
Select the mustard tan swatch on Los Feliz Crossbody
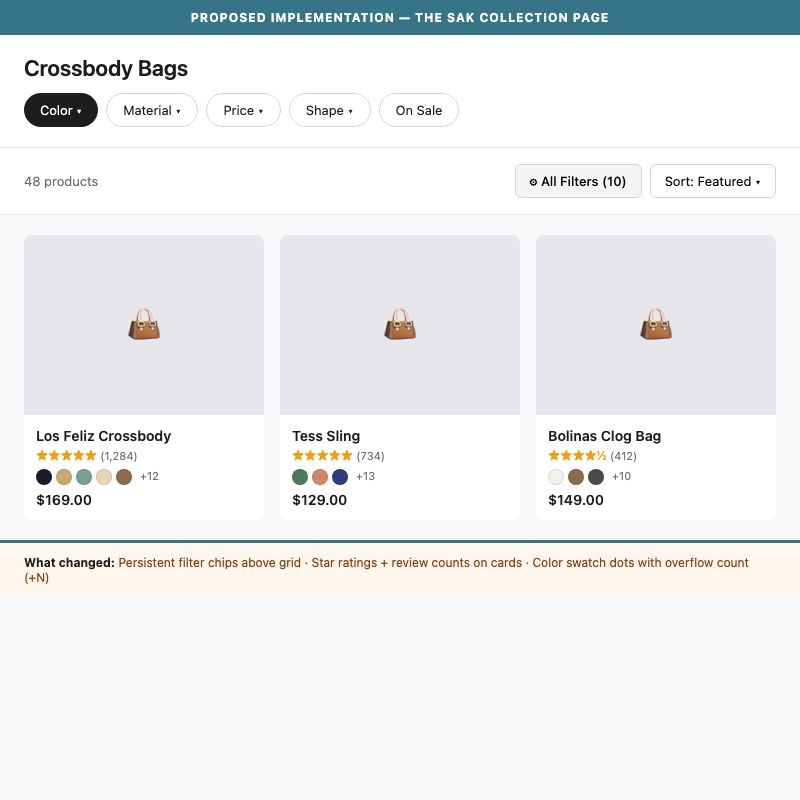tap(64, 477)
